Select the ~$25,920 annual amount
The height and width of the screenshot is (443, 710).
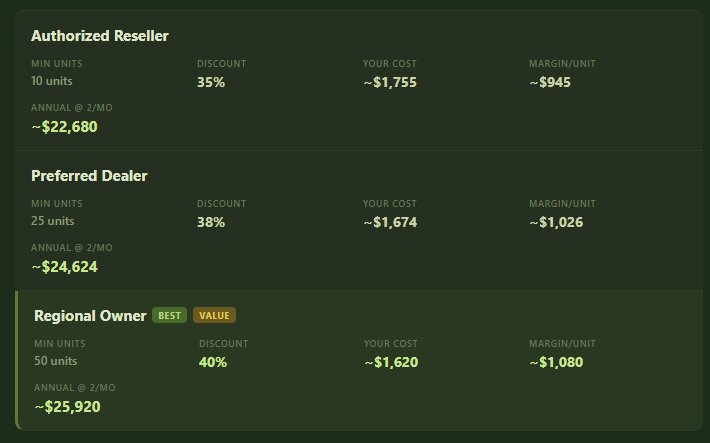pos(67,406)
